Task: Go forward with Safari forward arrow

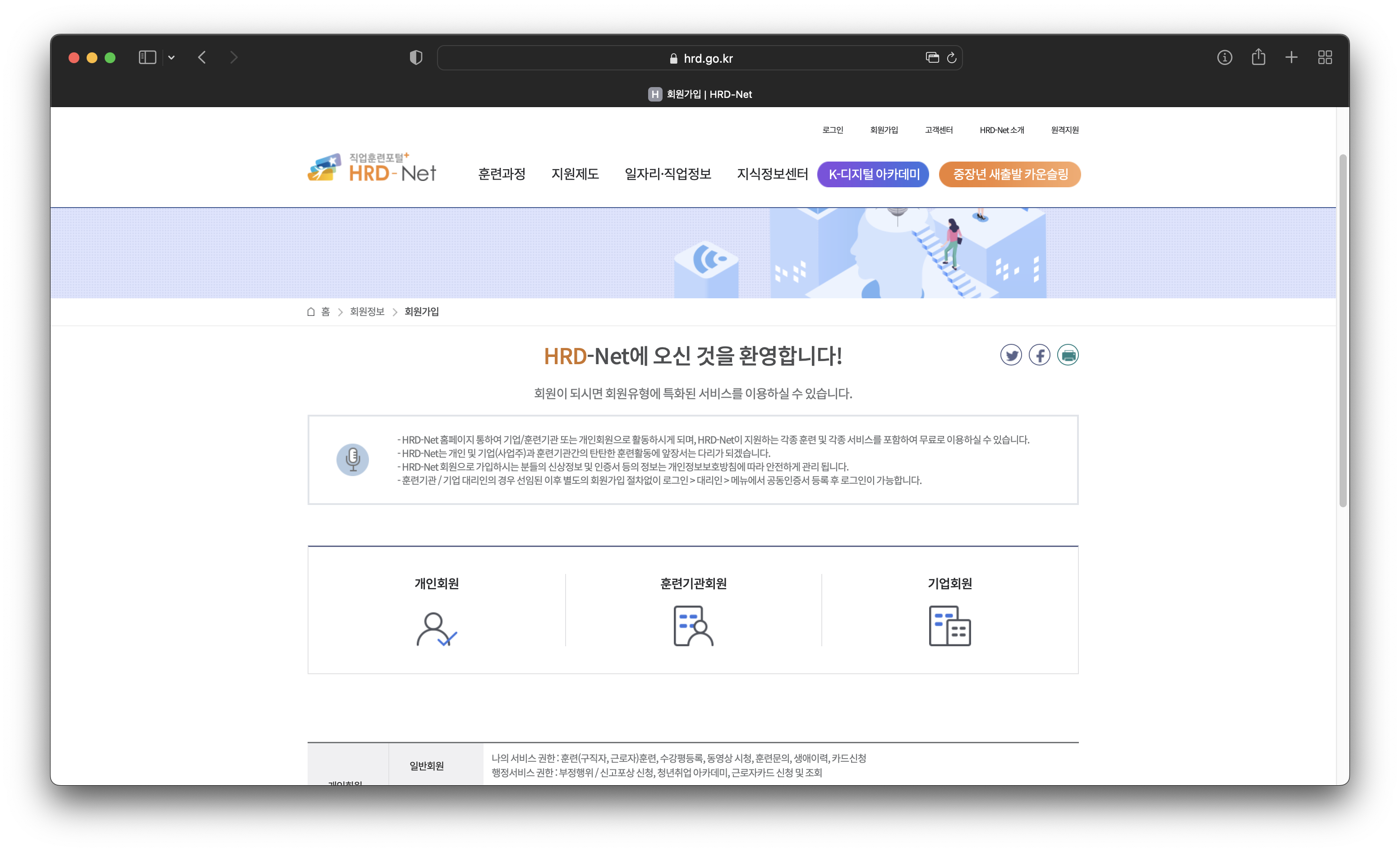Action: coord(234,57)
